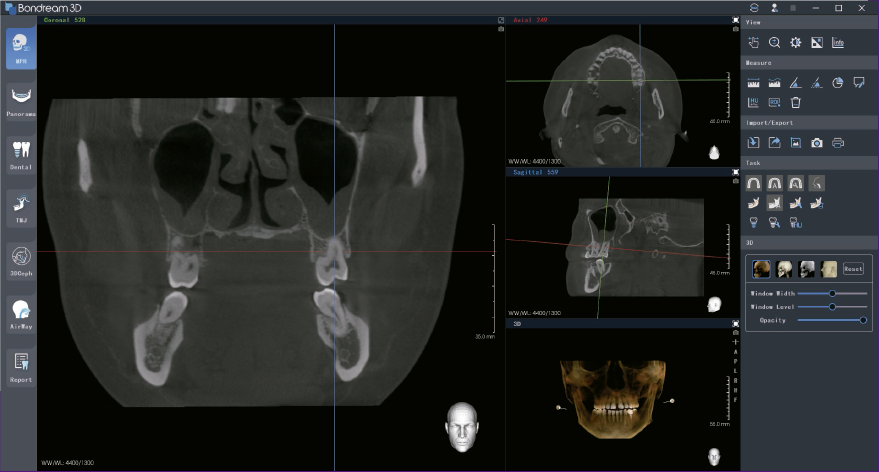The height and width of the screenshot is (472, 879).
Task: Select the implant HU density icon
Action: [795, 223]
